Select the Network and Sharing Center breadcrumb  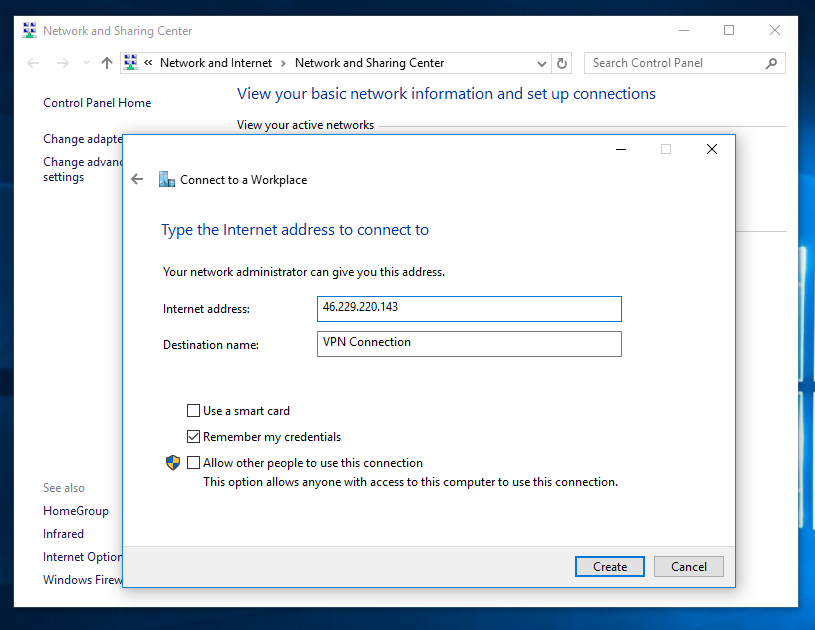click(x=370, y=63)
